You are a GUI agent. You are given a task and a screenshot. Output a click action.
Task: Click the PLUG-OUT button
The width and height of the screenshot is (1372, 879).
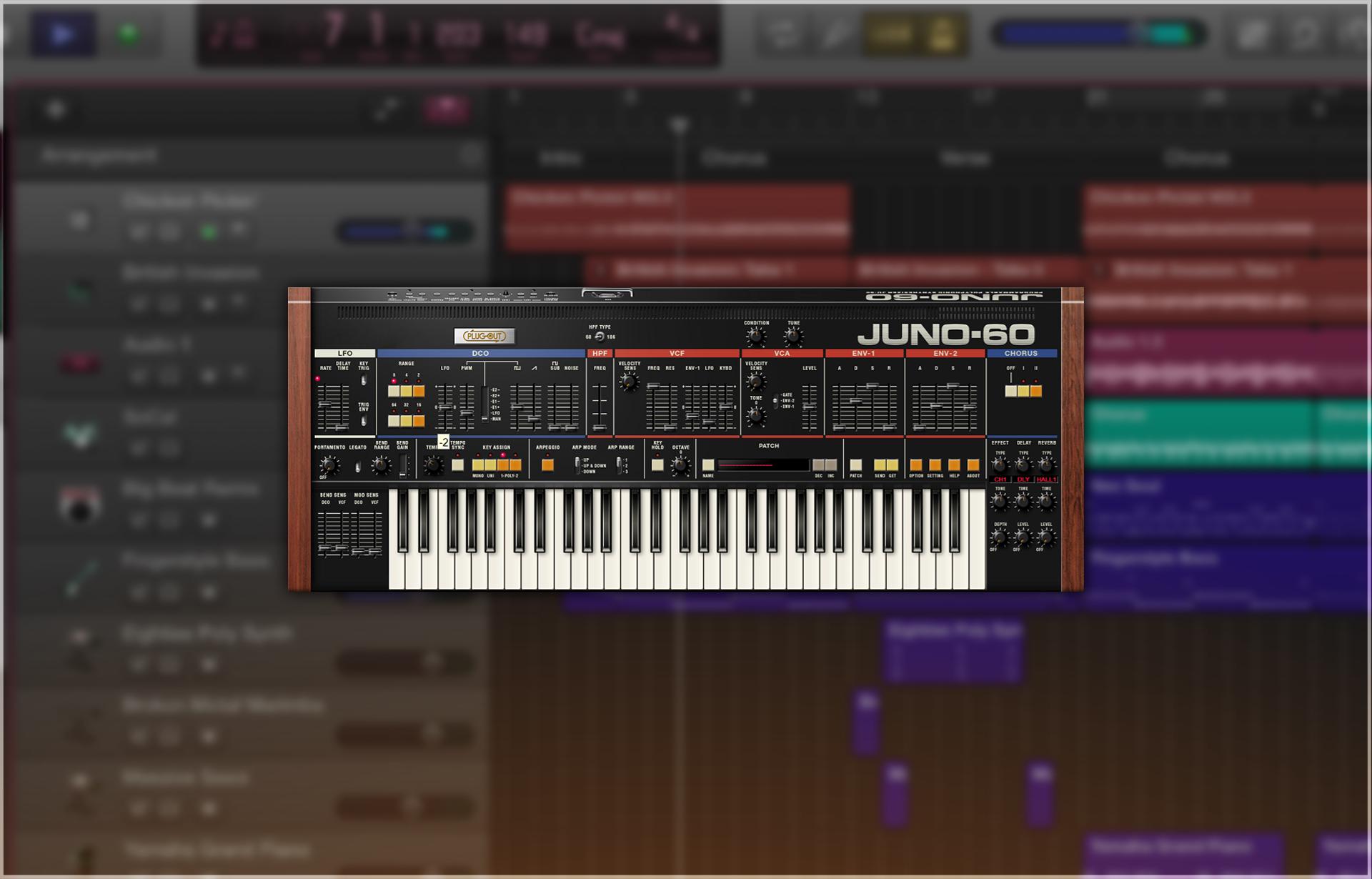click(484, 336)
